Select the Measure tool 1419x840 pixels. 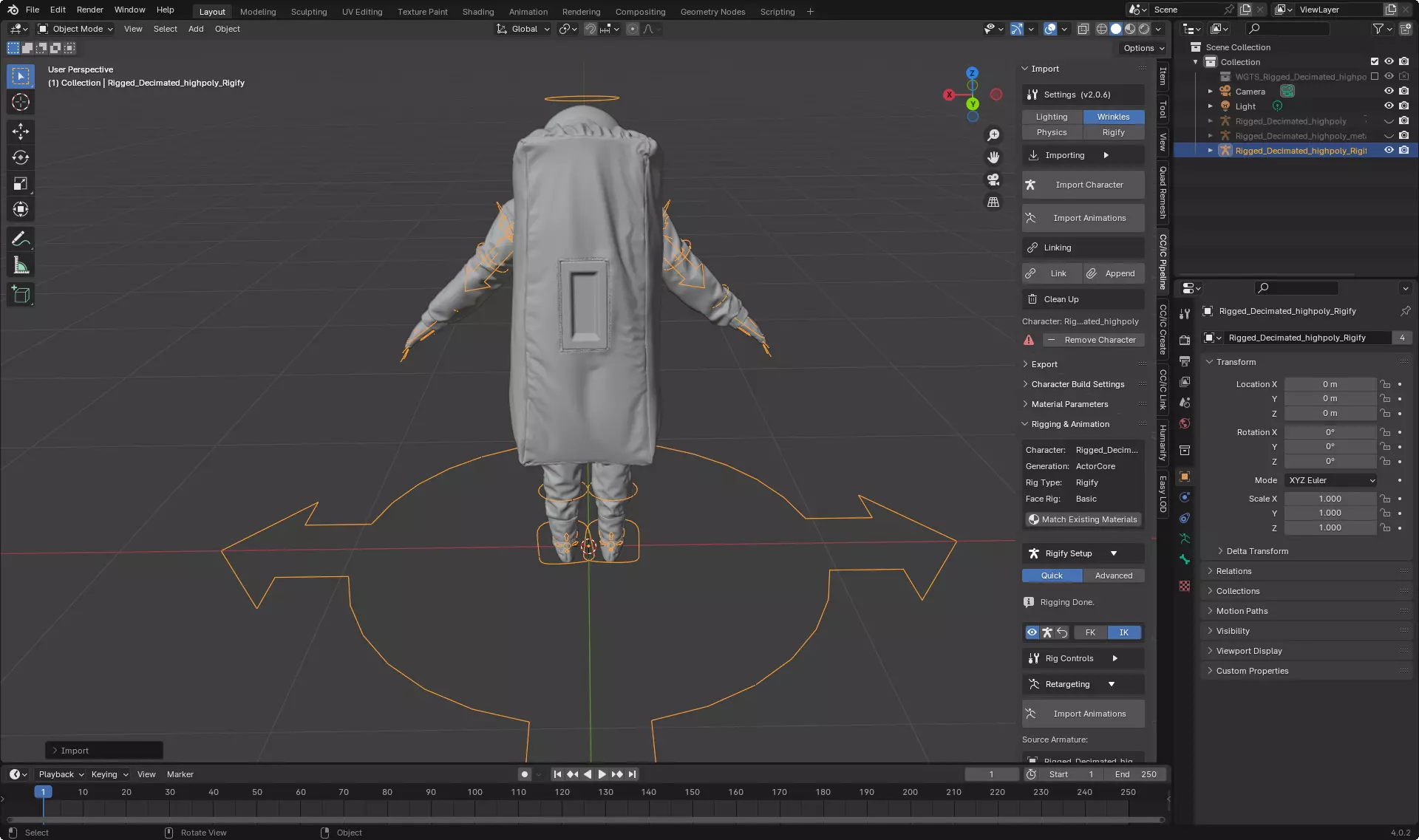(x=21, y=265)
